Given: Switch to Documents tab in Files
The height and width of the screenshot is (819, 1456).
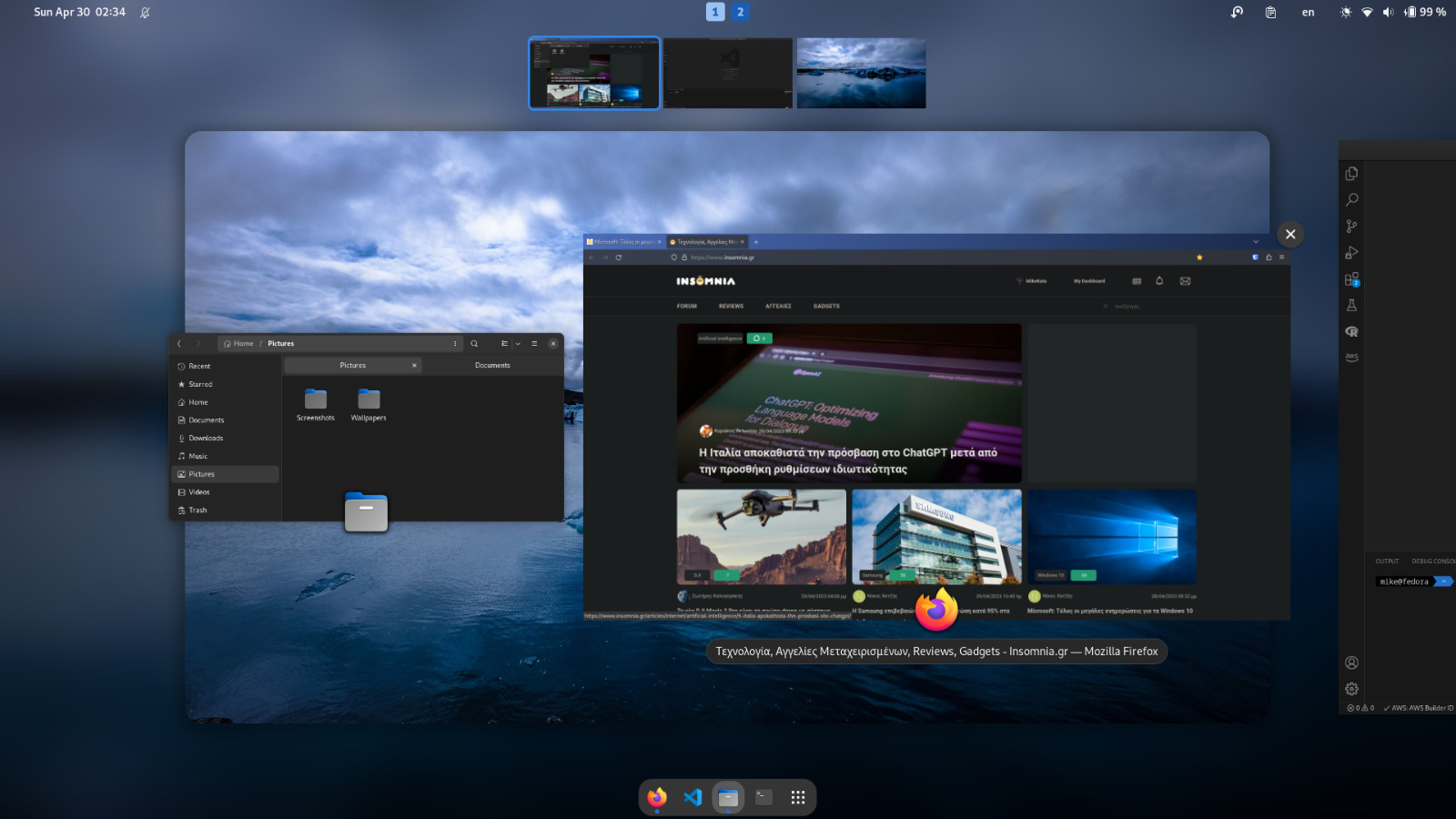Looking at the screenshot, I should [492, 365].
